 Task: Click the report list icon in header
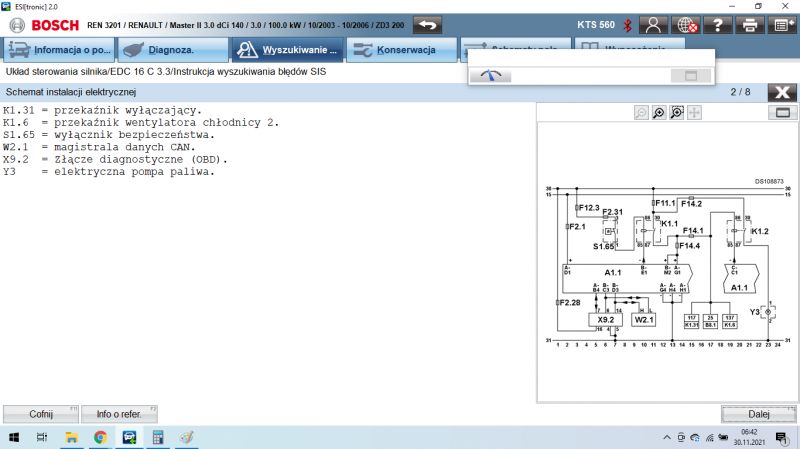782,25
